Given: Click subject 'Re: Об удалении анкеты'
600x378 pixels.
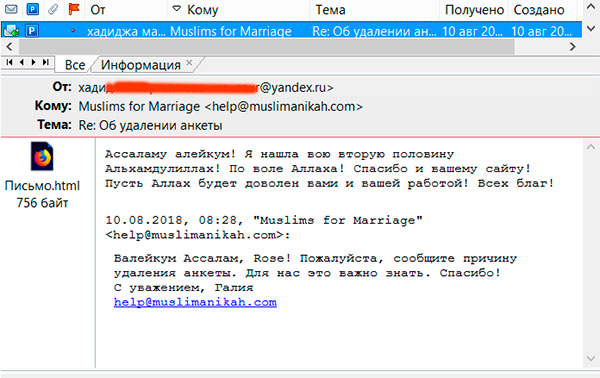Looking at the screenshot, I should [150, 125].
